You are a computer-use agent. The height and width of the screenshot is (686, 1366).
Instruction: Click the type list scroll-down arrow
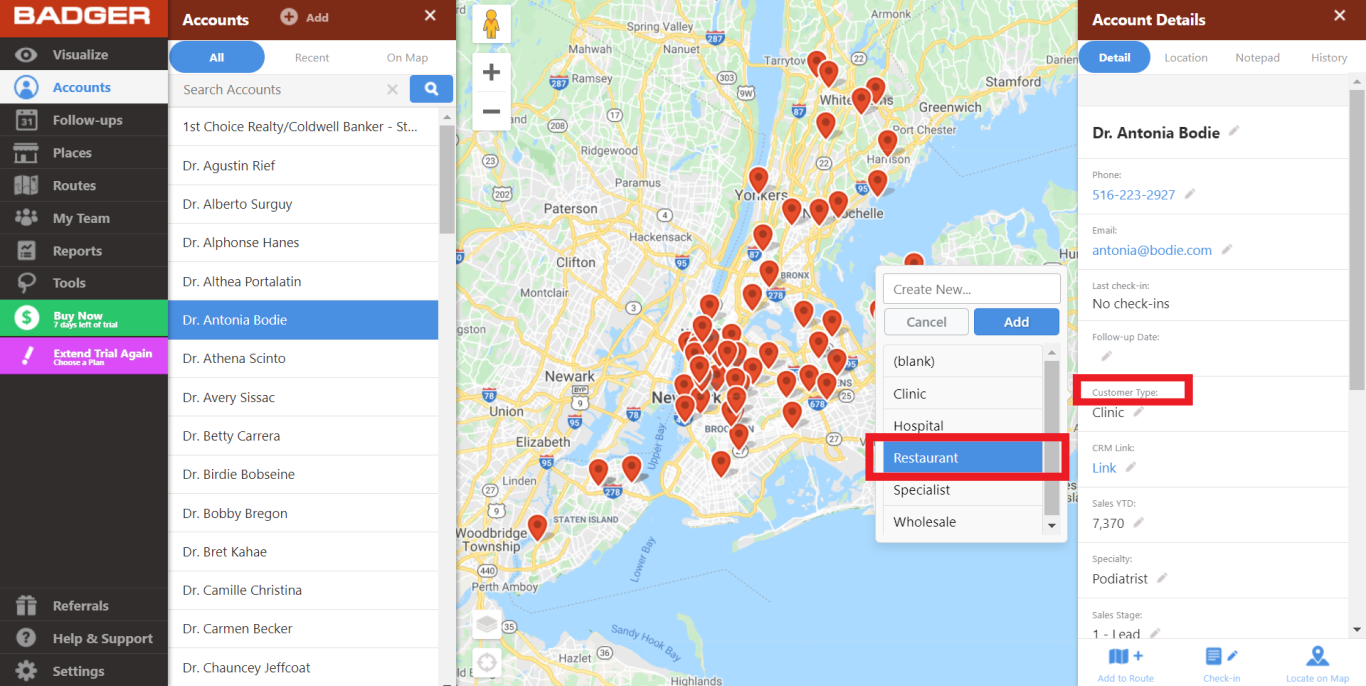pyautogui.click(x=1051, y=526)
